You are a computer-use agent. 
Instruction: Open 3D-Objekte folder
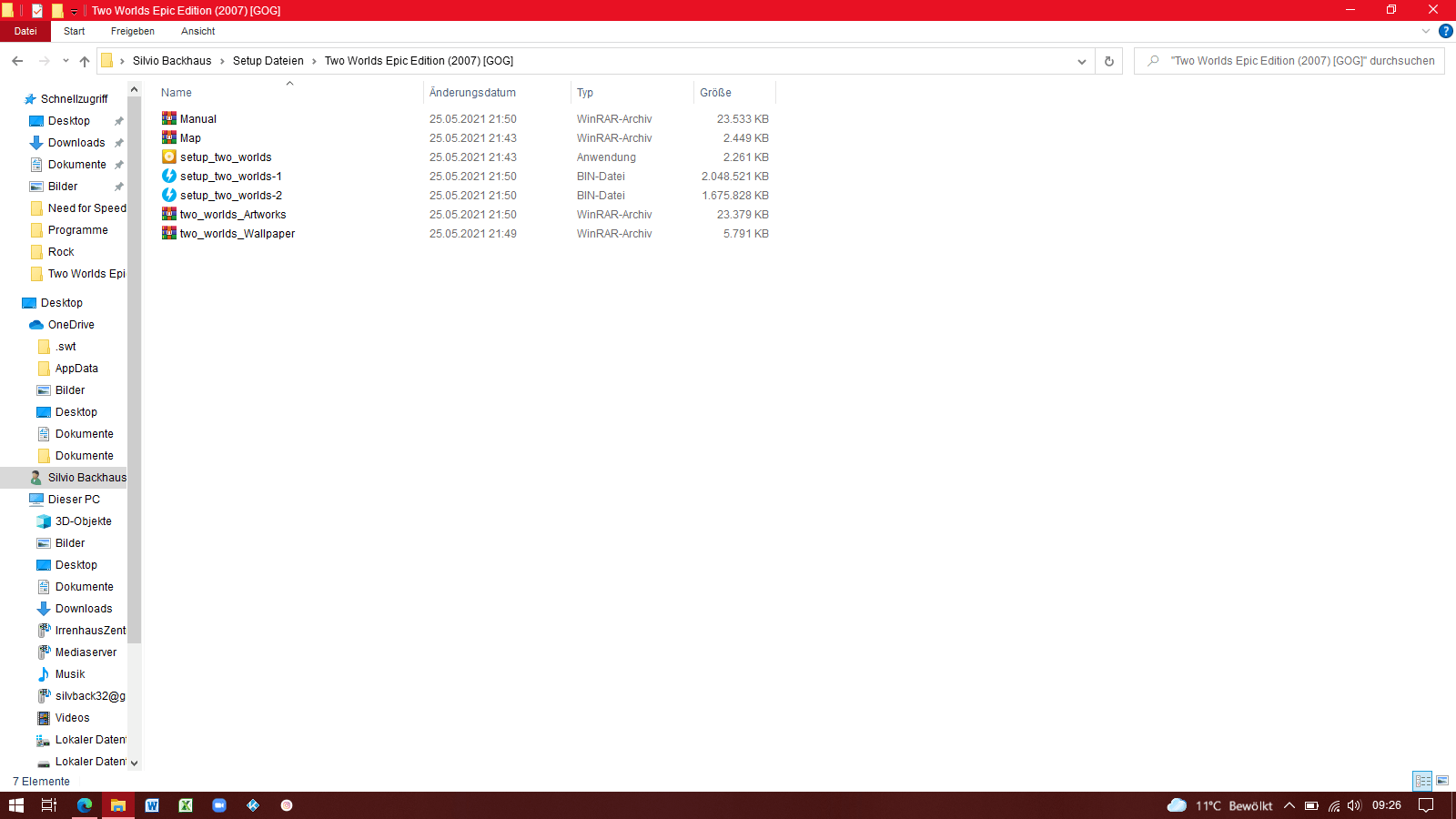[83, 521]
